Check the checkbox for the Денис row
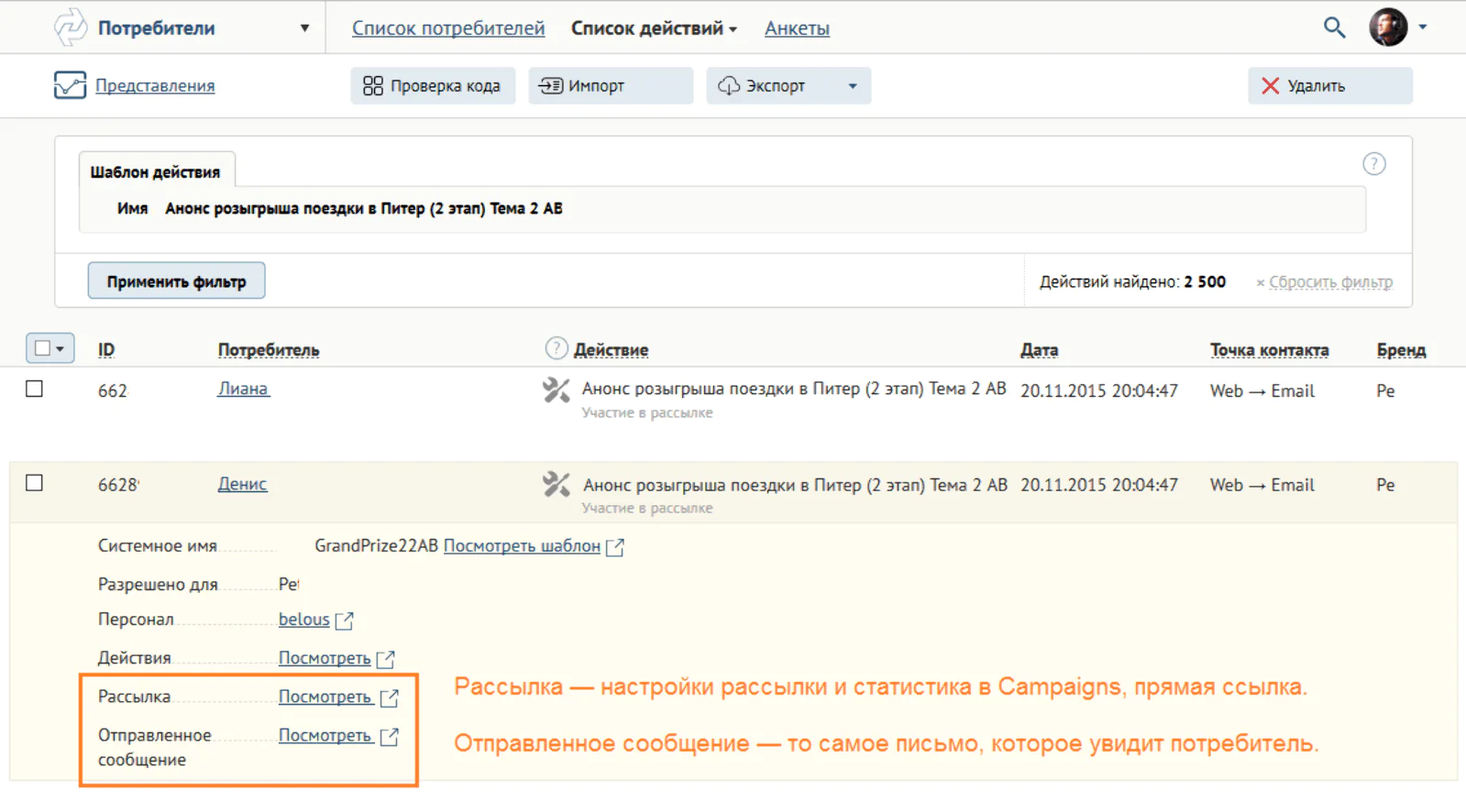 tap(35, 483)
